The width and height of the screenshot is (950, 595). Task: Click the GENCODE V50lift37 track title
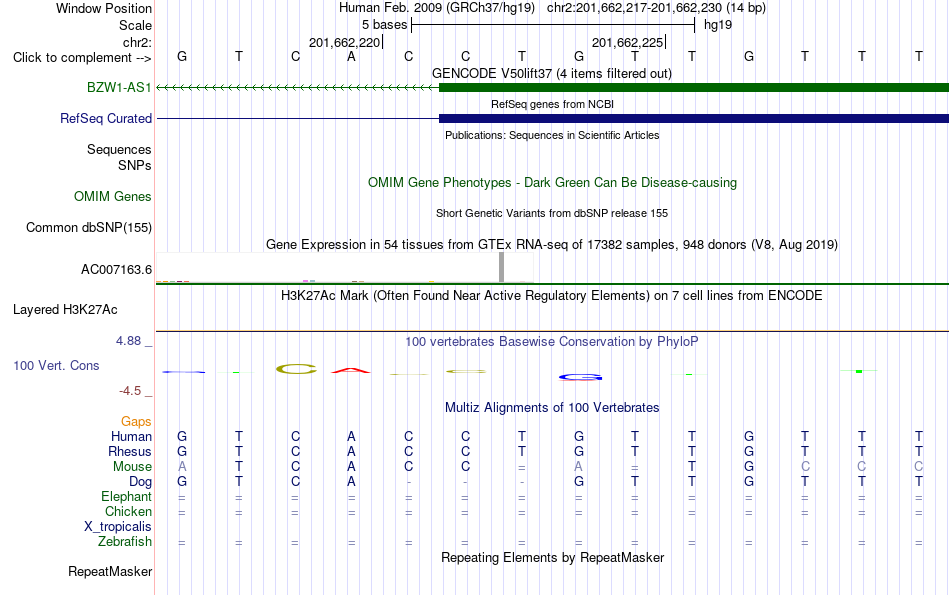[x=551, y=73]
